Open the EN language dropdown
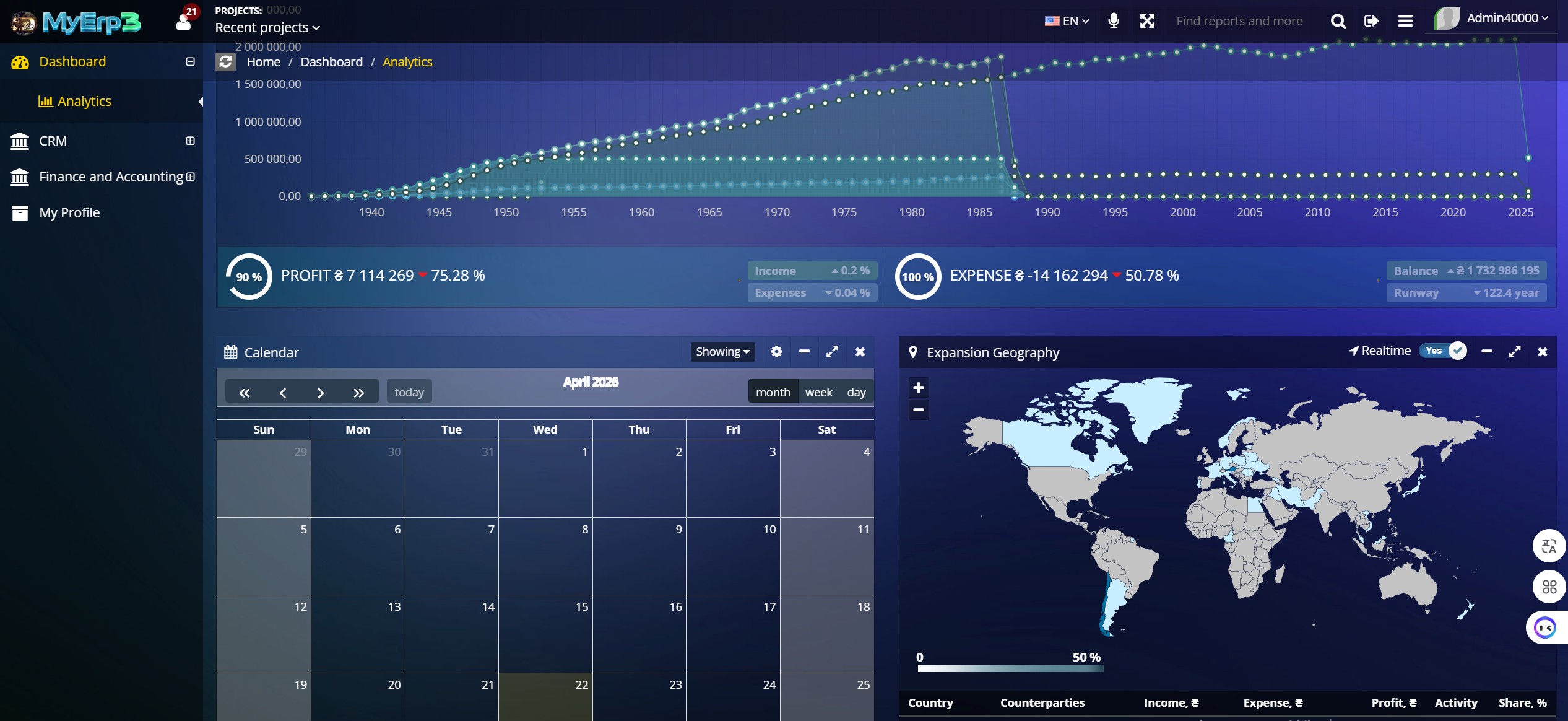This screenshot has height=721, width=1568. coord(1066,20)
